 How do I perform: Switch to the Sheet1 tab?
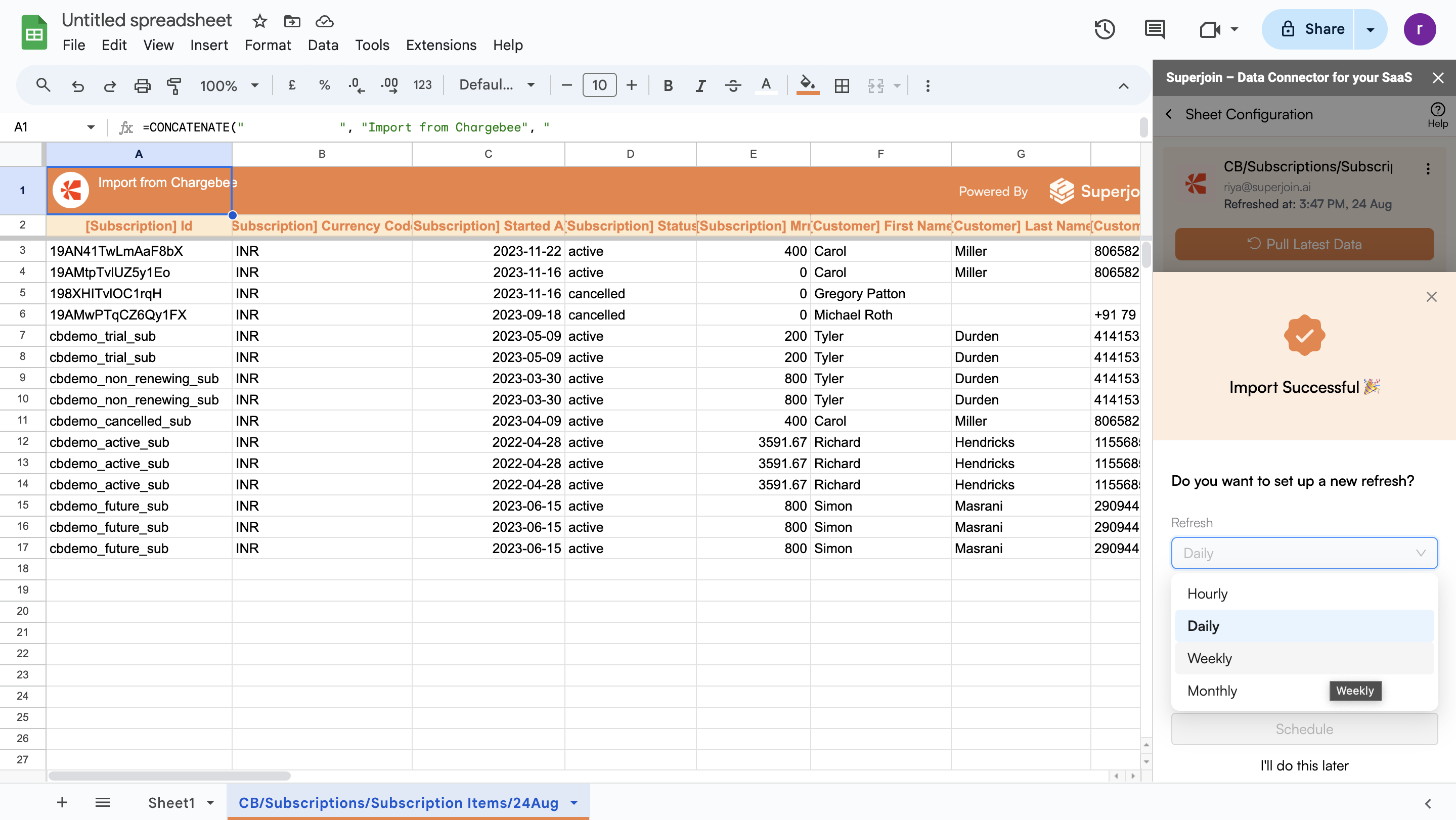click(171, 802)
